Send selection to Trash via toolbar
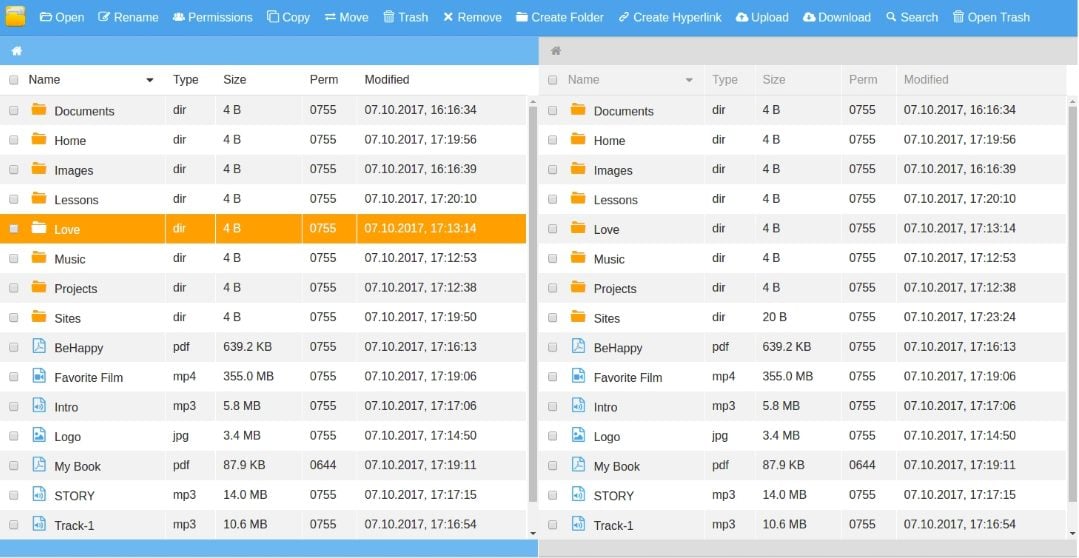Screen dimensions: 1079x558 click(405, 17)
